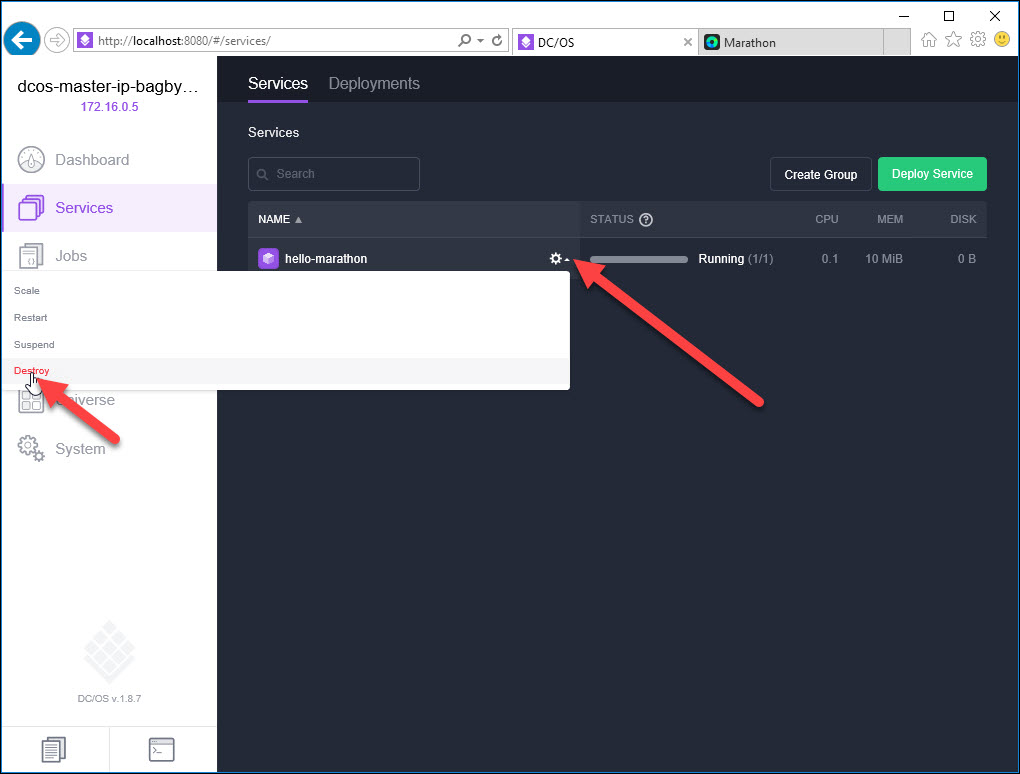Viewport: 1020px width, 774px height.
Task: Close the DC/OS browser tab
Action: [688, 42]
